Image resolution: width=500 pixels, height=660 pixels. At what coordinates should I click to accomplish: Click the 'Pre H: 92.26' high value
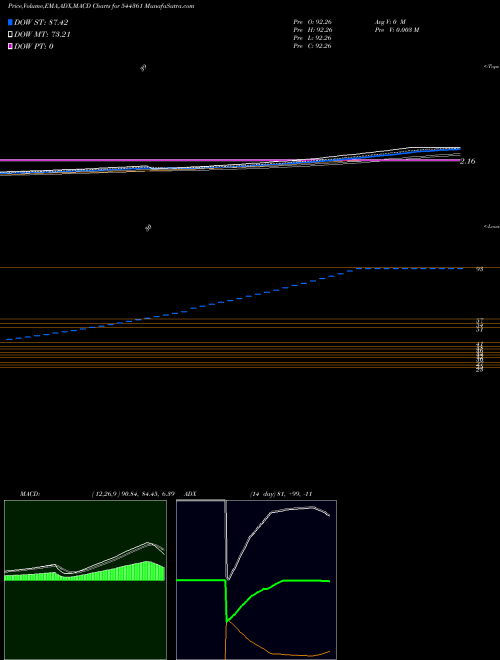(x=312, y=29)
